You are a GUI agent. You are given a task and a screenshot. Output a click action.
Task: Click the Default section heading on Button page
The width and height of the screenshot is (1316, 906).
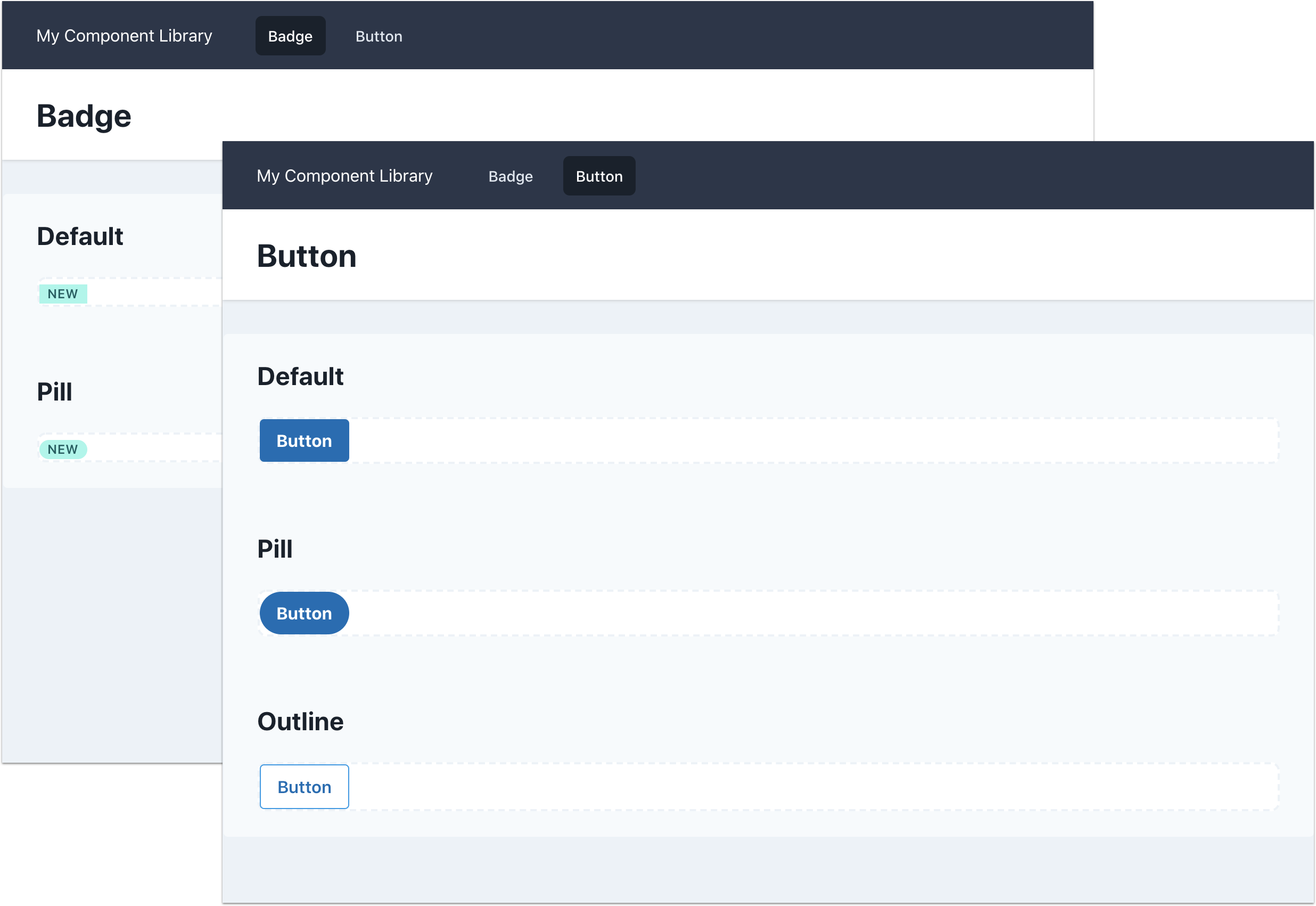300,376
